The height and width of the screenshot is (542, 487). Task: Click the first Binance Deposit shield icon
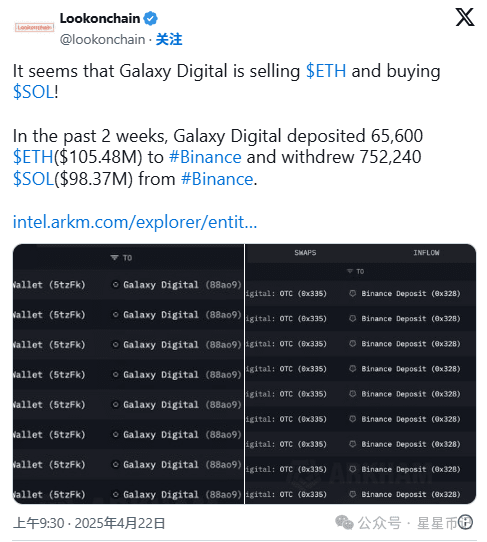click(352, 293)
